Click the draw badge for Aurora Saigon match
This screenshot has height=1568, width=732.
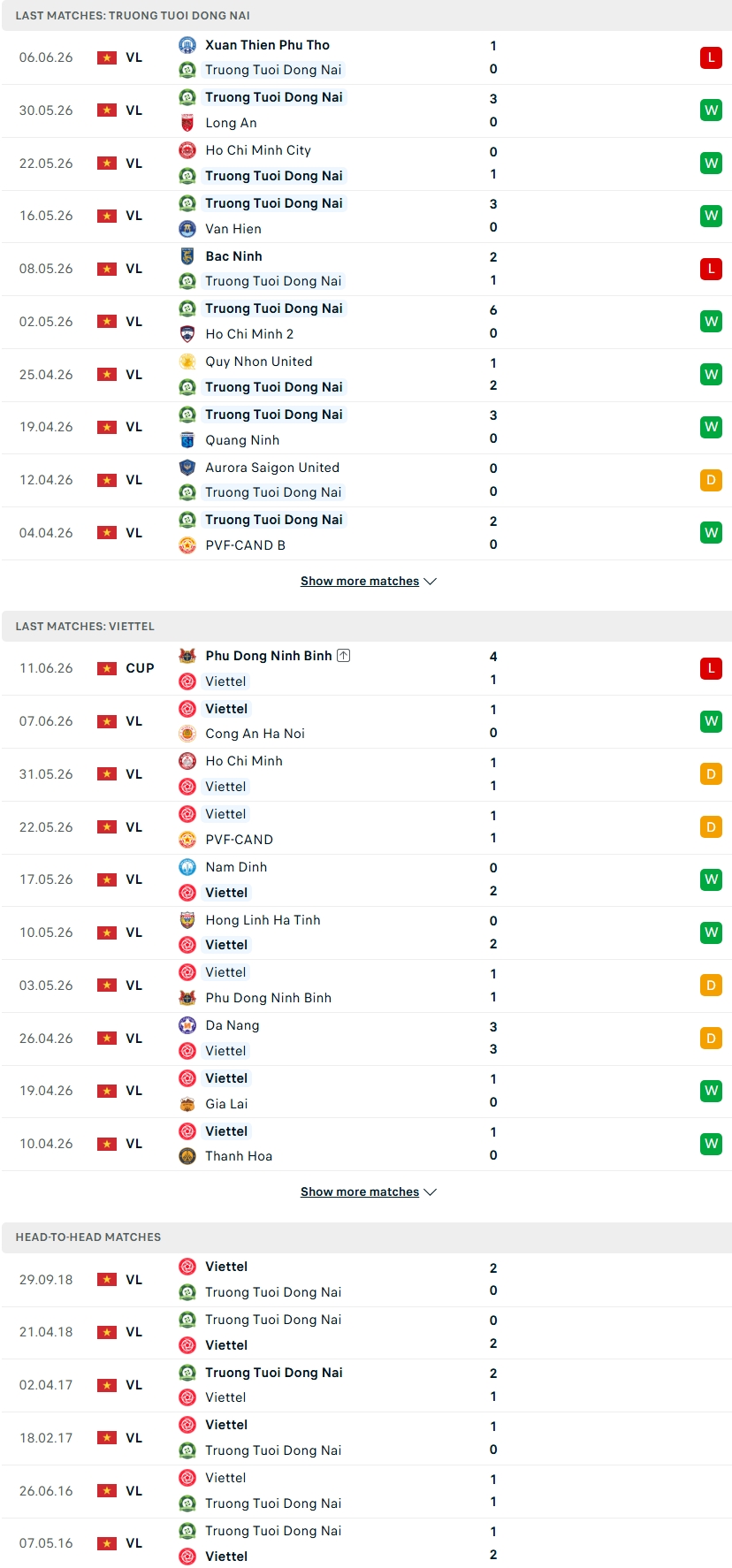click(x=711, y=480)
